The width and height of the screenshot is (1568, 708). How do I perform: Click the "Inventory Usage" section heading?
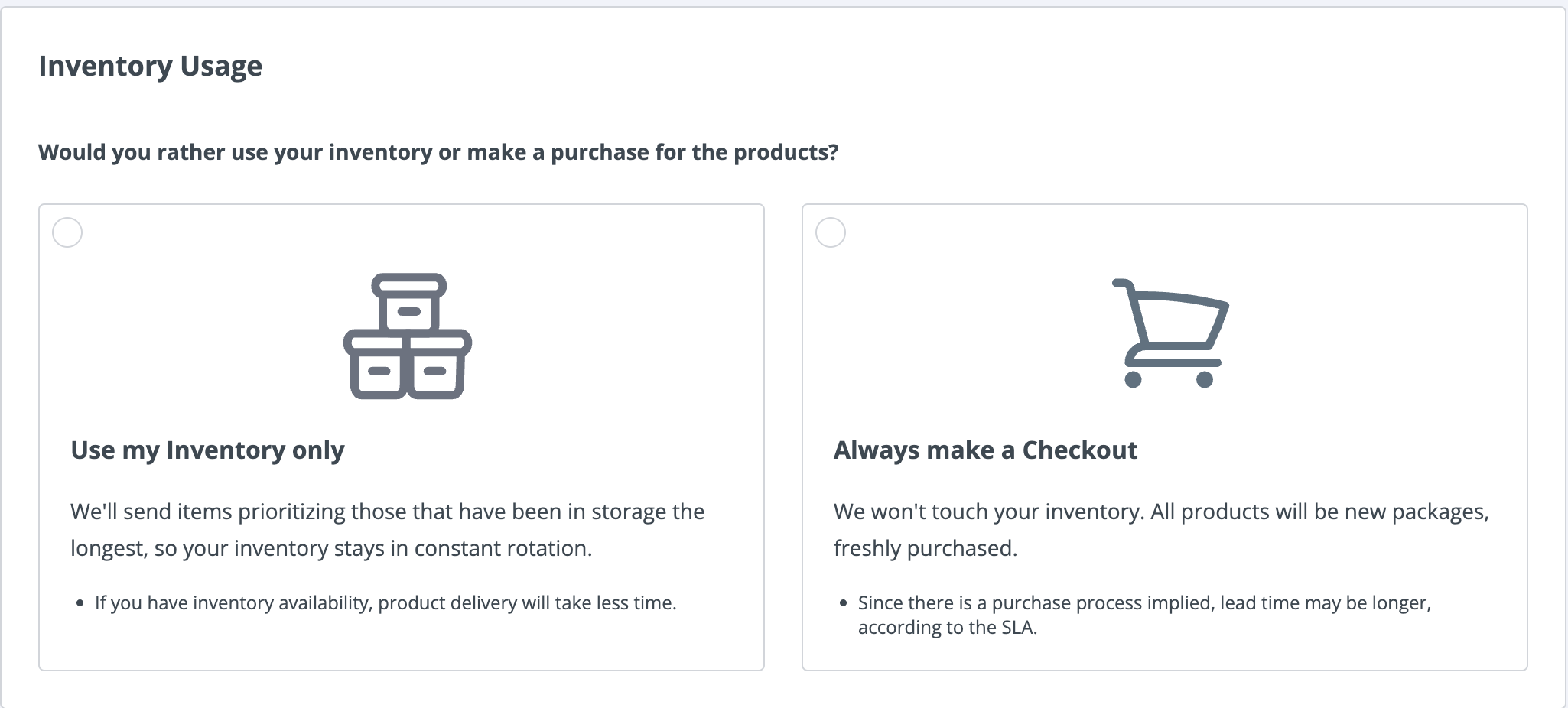[x=151, y=67]
